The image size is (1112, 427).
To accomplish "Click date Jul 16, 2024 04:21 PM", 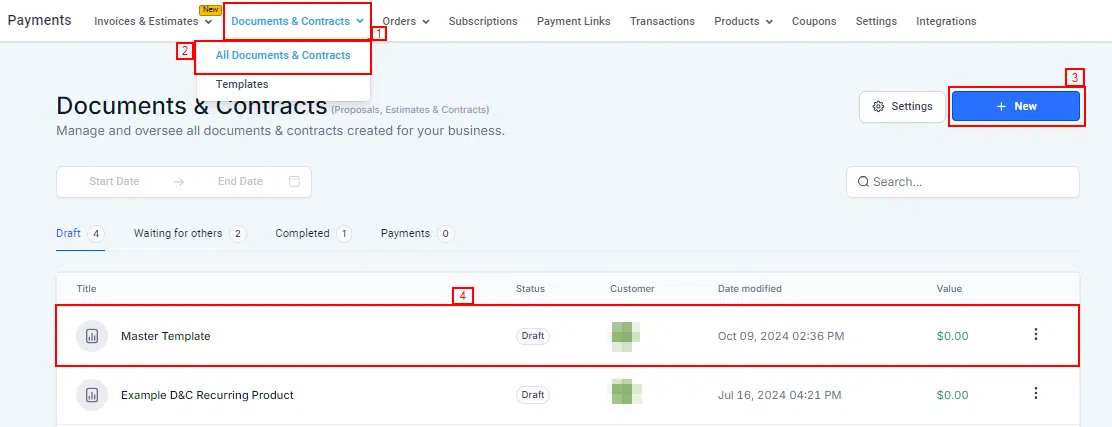I will pos(779,395).
